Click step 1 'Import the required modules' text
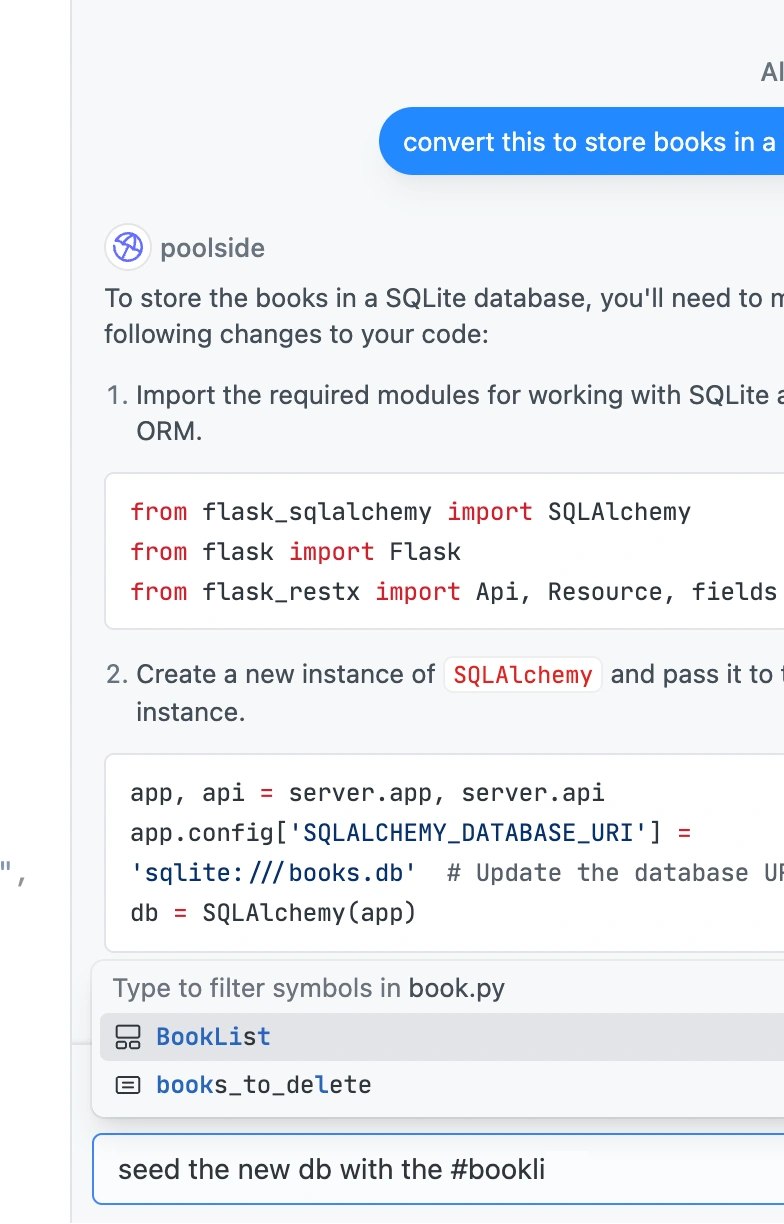 (460, 414)
